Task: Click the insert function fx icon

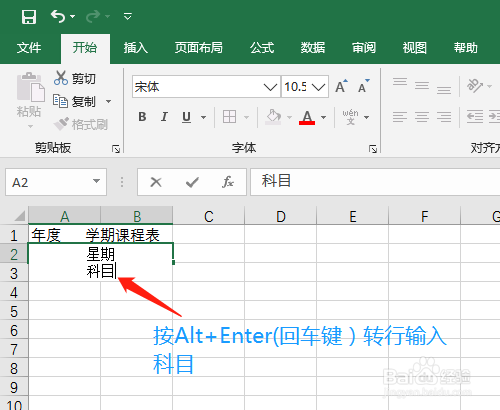Action: [228, 182]
